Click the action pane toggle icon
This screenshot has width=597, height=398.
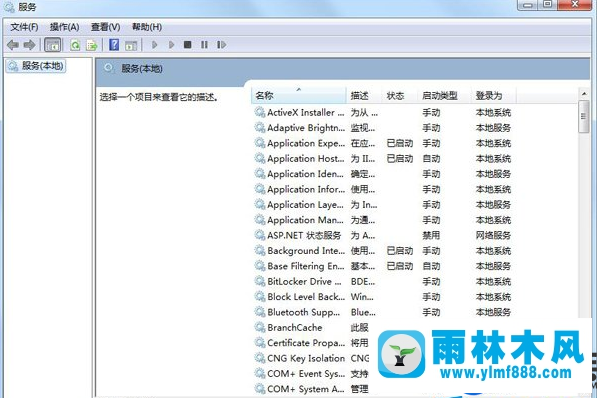pyautogui.click(x=131, y=45)
